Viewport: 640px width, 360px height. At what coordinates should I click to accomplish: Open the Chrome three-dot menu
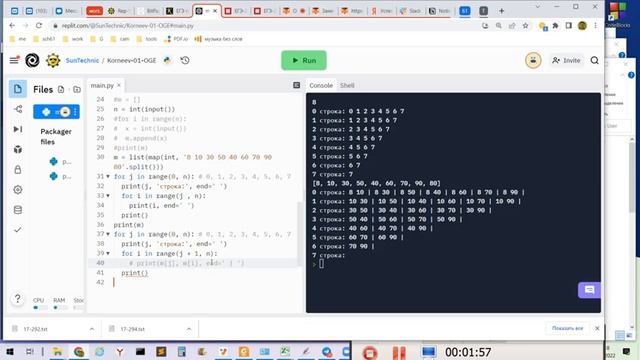coord(596,25)
